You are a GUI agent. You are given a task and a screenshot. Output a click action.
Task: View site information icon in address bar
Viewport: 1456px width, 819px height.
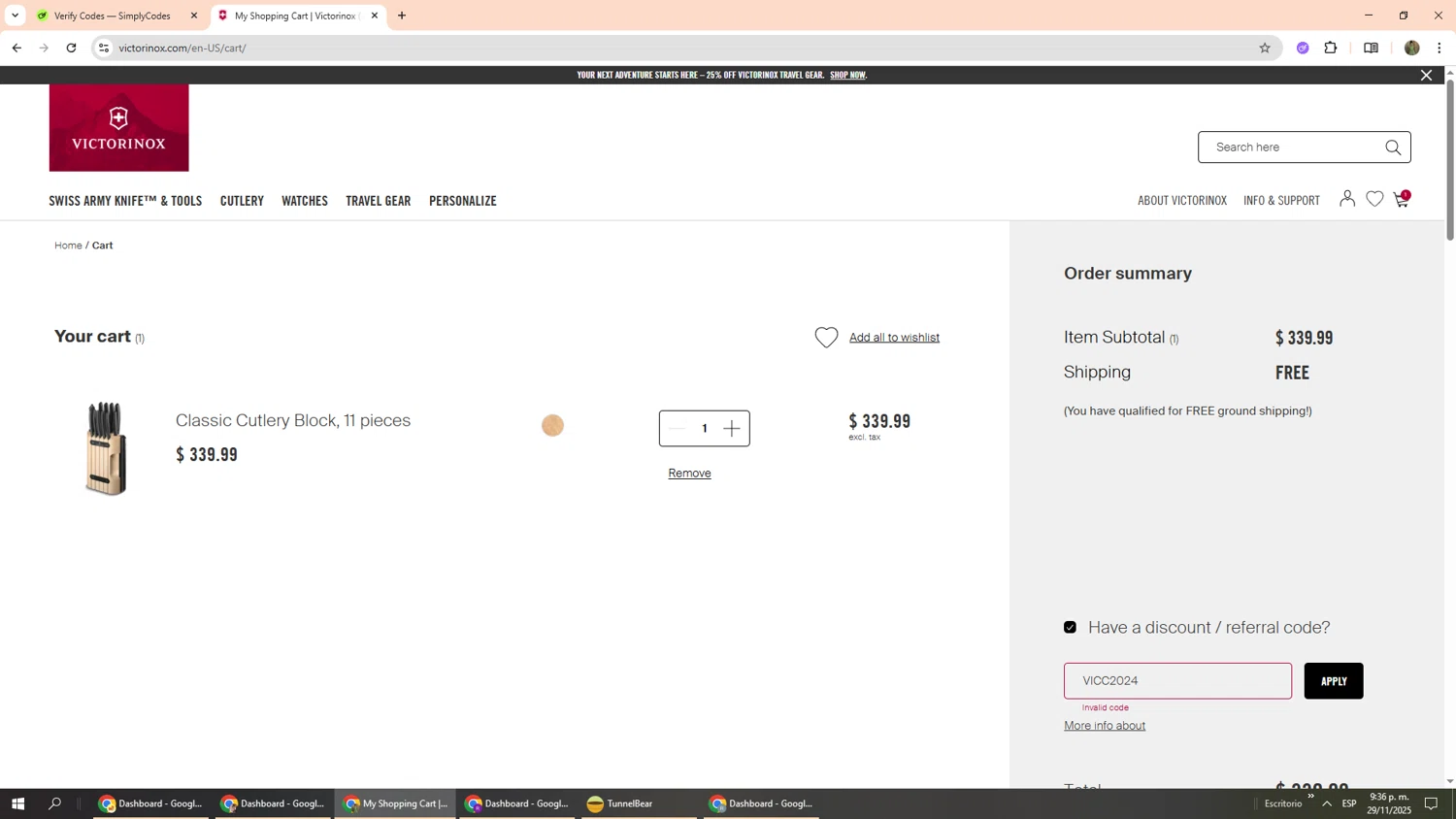[104, 48]
